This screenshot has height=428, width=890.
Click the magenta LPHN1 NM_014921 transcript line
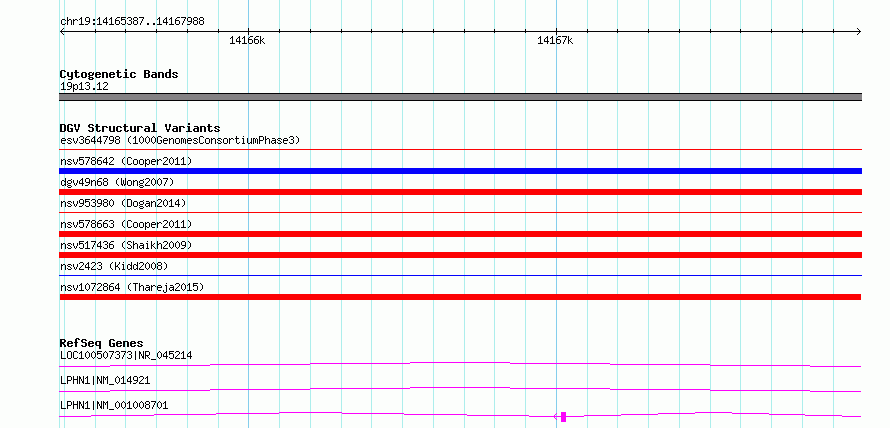[460, 389]
